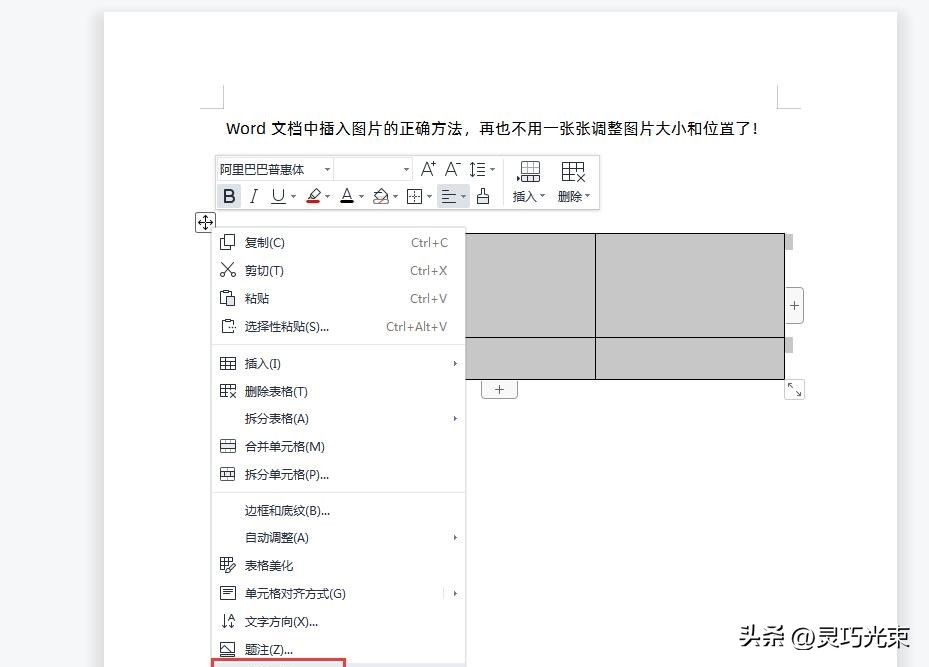This screenshot has width=929, height=667.
Task: Click the table move handle above the table
Action: pos(205,222)
